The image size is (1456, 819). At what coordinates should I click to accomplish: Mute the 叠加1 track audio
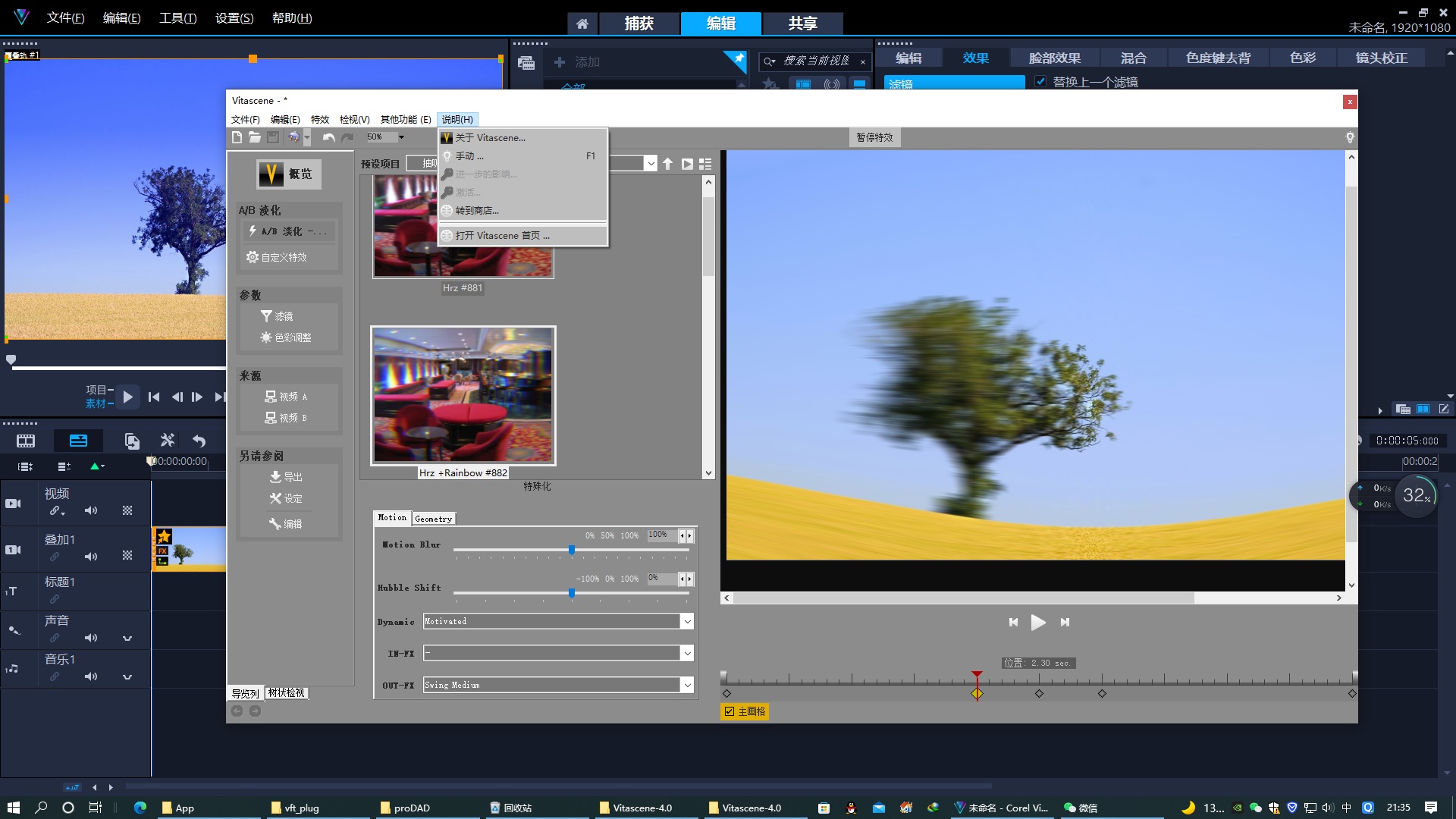pyautogui.click(x=91, y=557)
